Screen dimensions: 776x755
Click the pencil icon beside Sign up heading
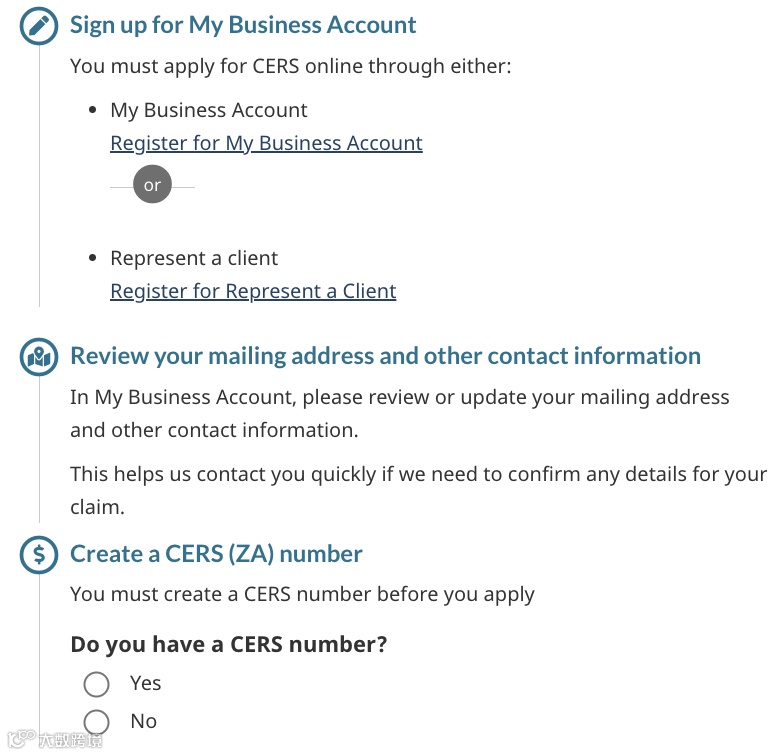click(39, 26)
